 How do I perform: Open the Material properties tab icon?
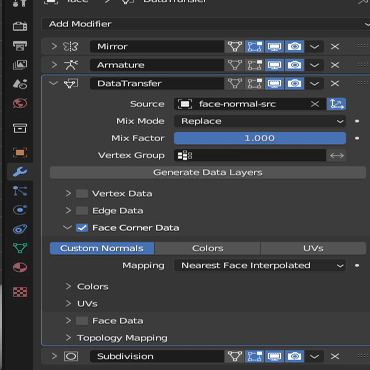[20, 267]
